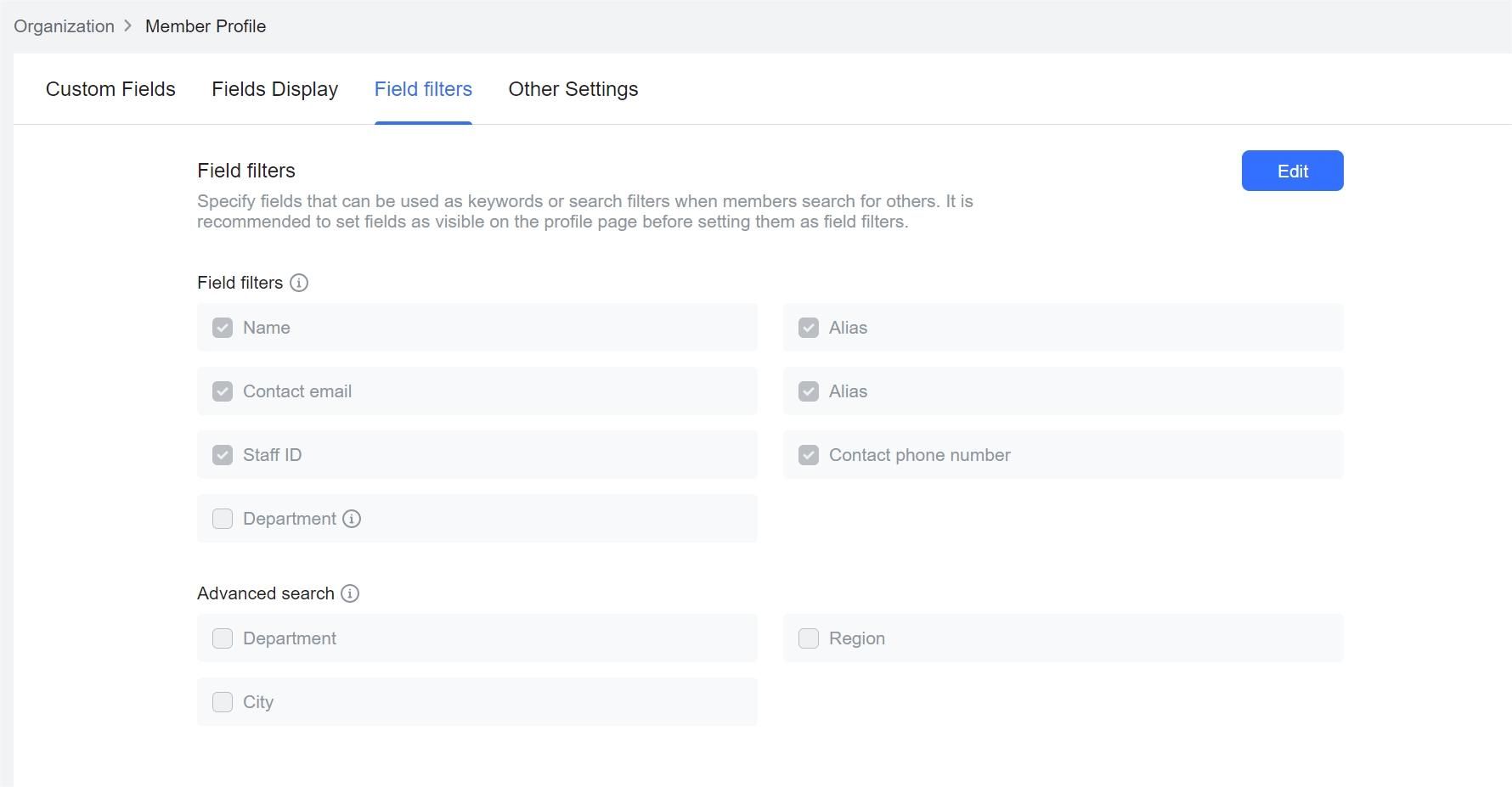Uncheck the first Alias field filter

point(808,327)
